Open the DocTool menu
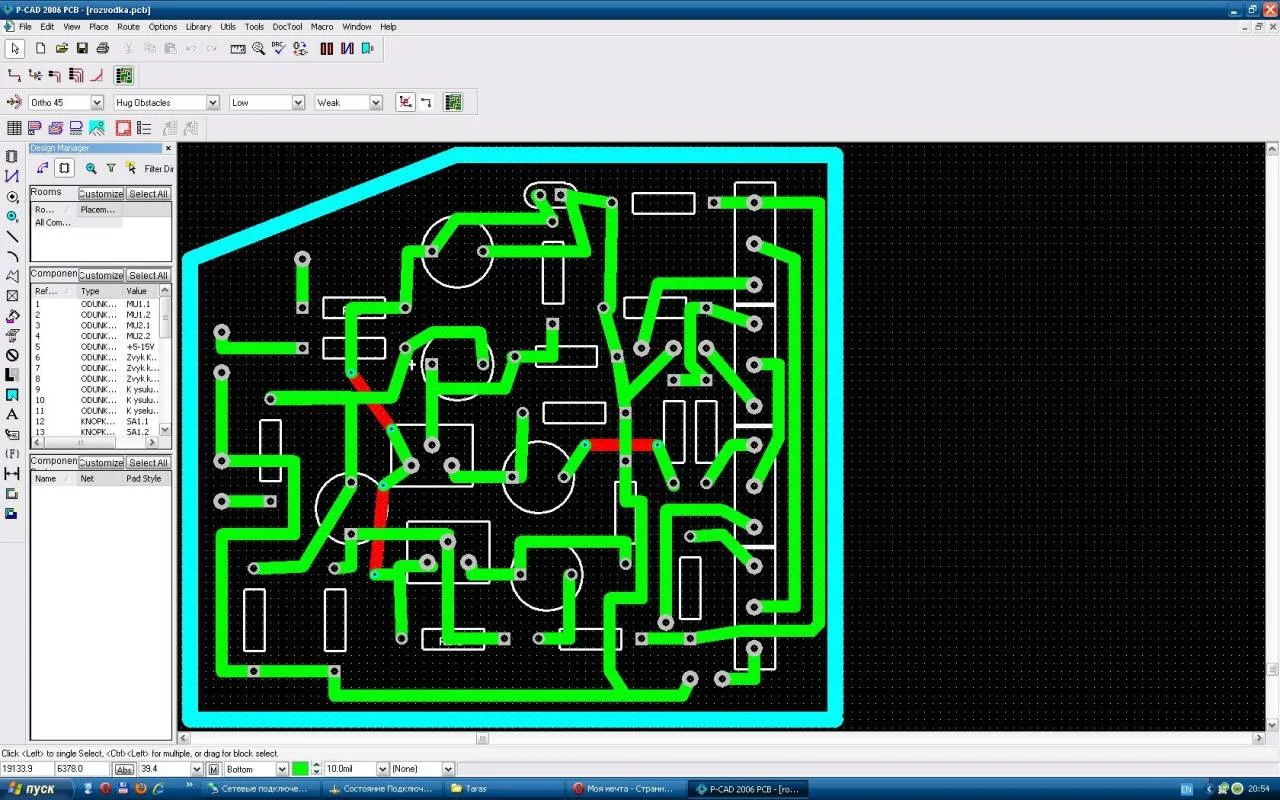 [x=287, y=27]
